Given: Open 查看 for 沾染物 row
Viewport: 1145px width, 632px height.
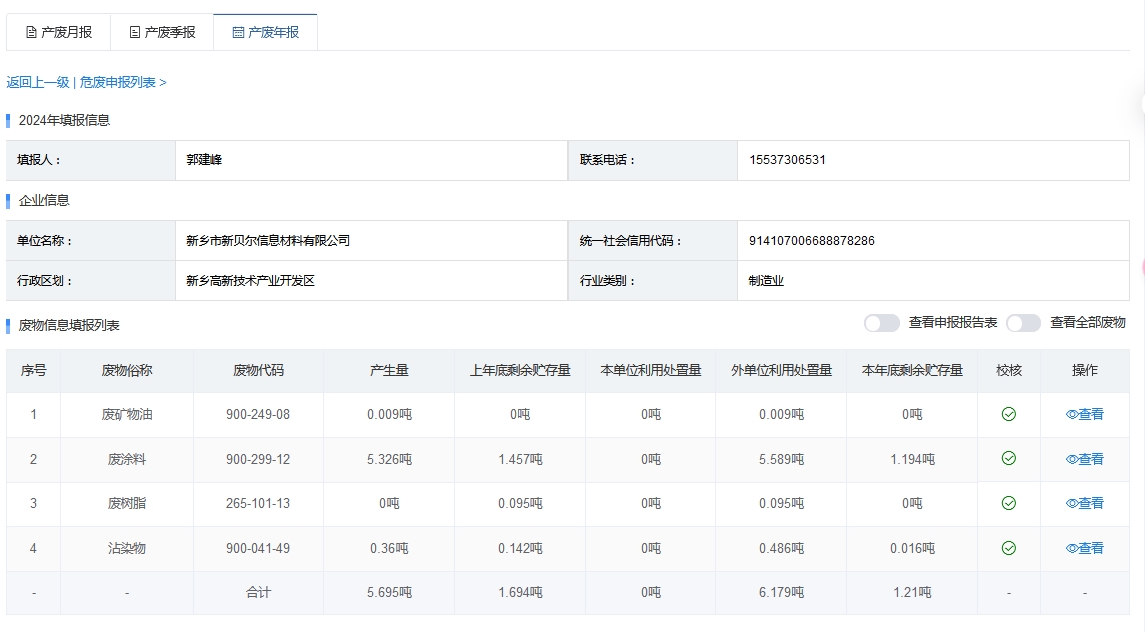Looking at the screenshot, I should click(x=1084, y=548).
